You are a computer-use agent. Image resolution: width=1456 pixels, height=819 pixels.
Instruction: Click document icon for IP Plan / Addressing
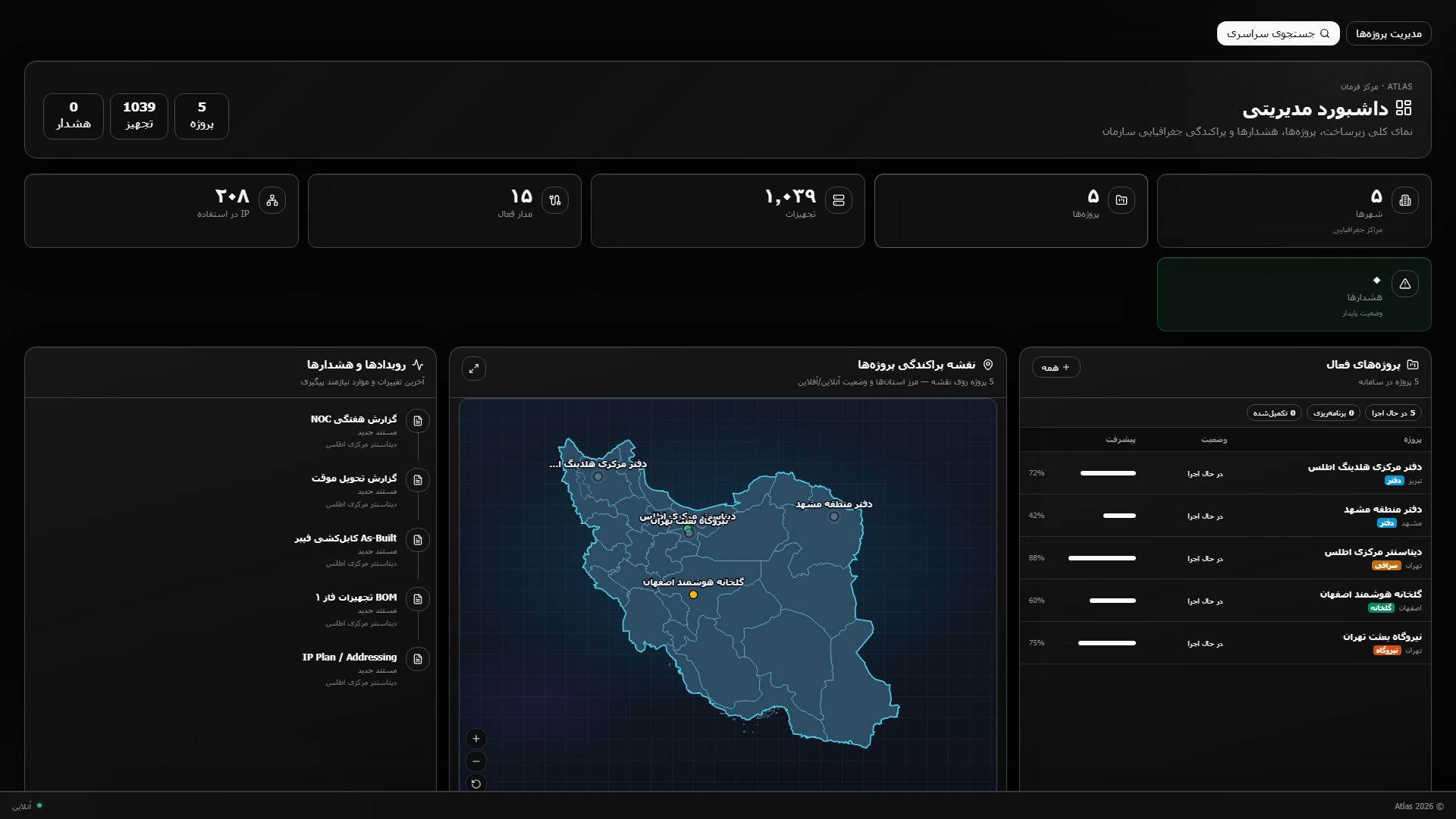pos(418,659)
